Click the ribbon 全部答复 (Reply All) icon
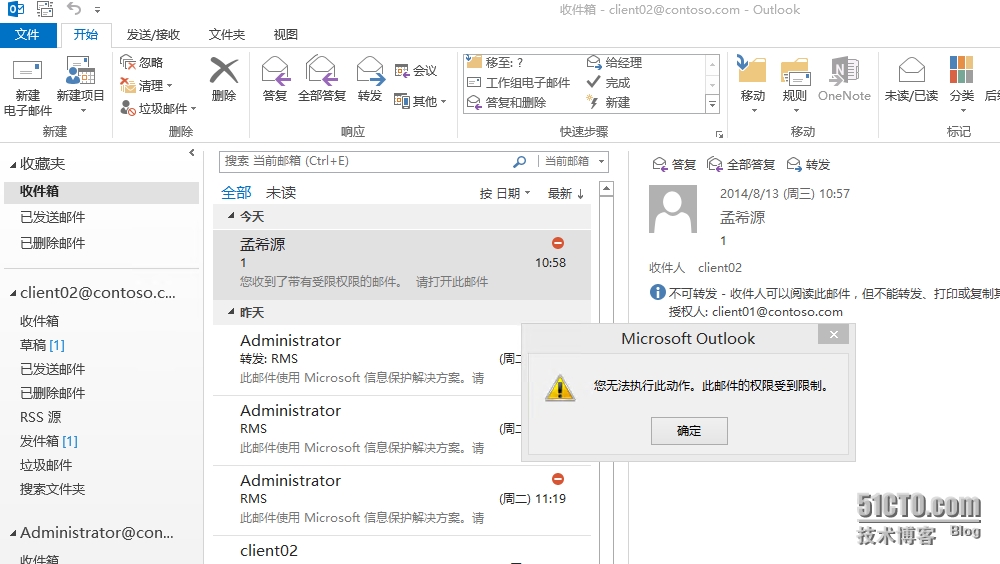 [x=321, y=71]
